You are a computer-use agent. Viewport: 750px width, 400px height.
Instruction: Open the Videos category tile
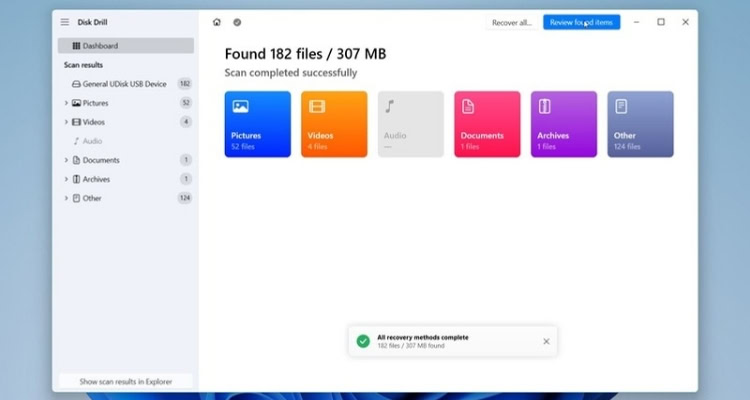(334, 124)
